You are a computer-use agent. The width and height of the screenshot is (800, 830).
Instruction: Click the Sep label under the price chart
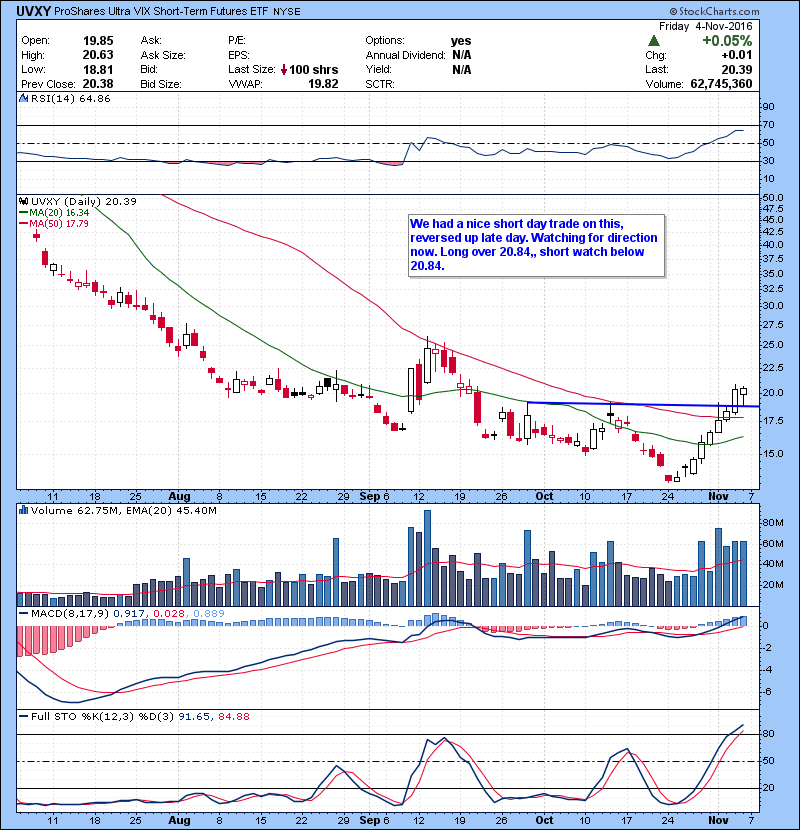click(x=370, y=497)
